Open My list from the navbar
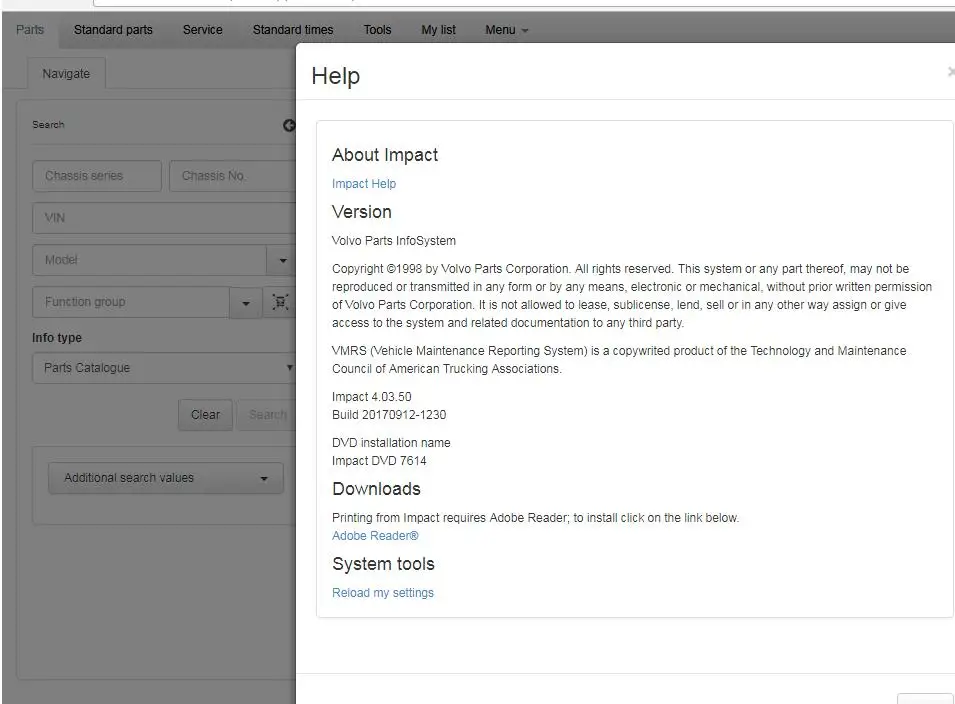 click(438, 30)
